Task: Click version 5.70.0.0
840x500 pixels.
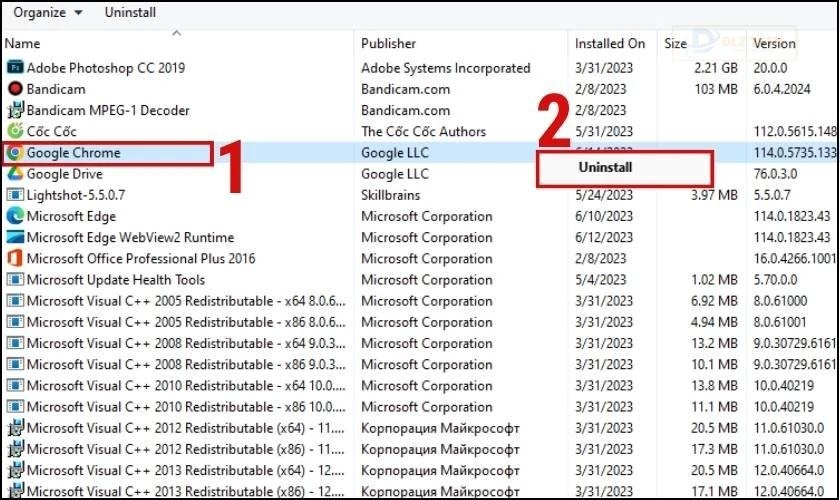Action: click(x=775, y=280)
